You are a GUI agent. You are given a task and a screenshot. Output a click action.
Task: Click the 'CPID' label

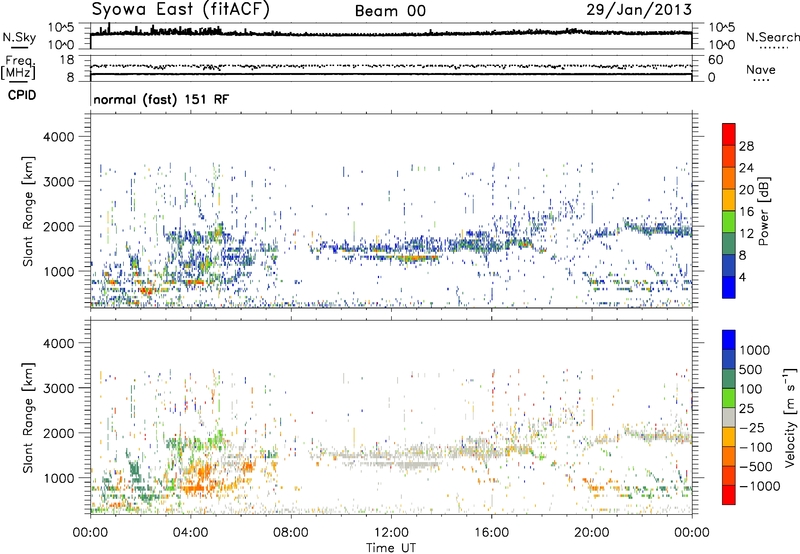click(x=22, y=95)
